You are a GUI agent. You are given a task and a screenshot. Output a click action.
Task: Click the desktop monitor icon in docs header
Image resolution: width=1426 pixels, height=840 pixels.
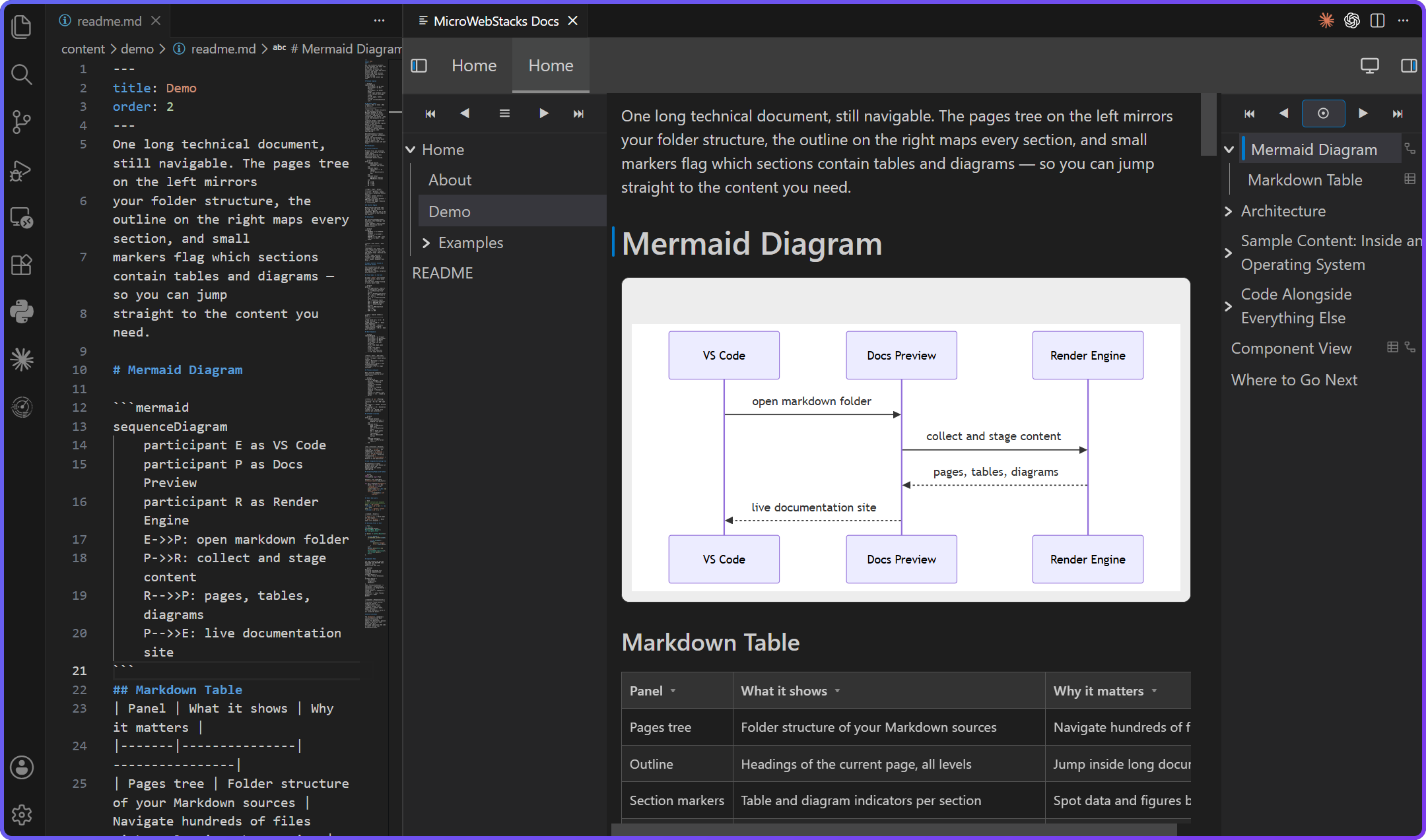coord(1370,65)
